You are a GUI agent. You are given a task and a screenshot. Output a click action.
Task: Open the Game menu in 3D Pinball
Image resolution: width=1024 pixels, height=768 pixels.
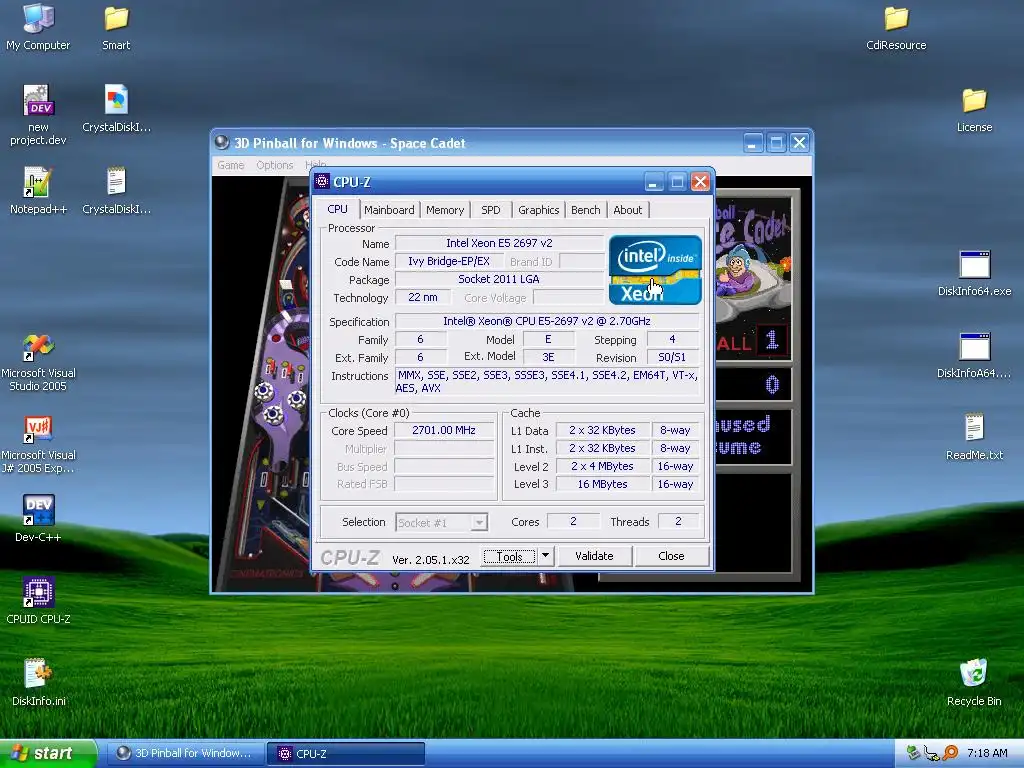(x=231, y=165)
